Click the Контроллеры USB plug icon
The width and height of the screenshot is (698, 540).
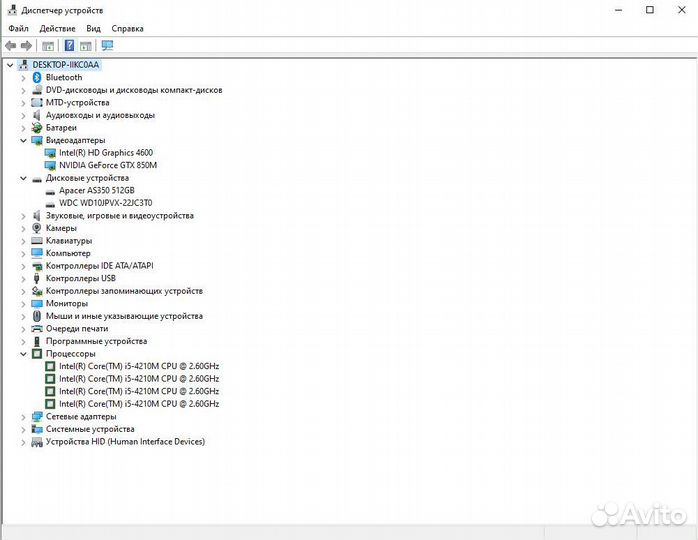[37, 278]
